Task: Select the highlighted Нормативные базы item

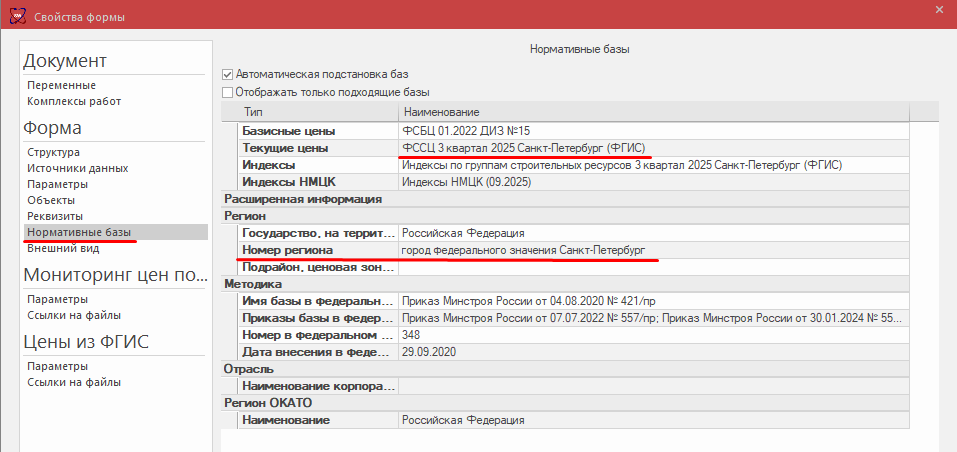Action: click(x=79, y=232)
